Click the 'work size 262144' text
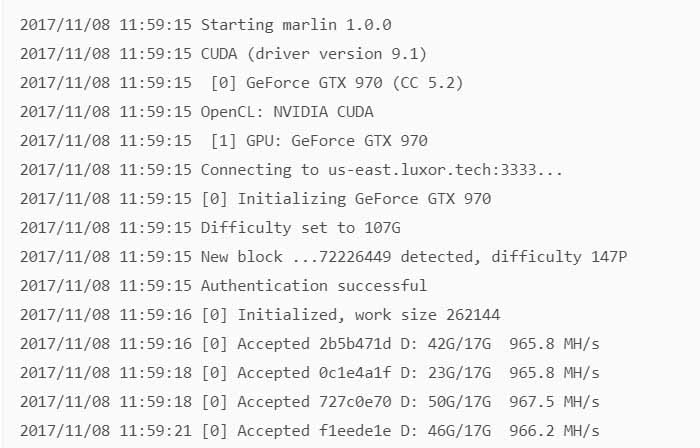This screenshot has width=700, height=448. point(427,315)
